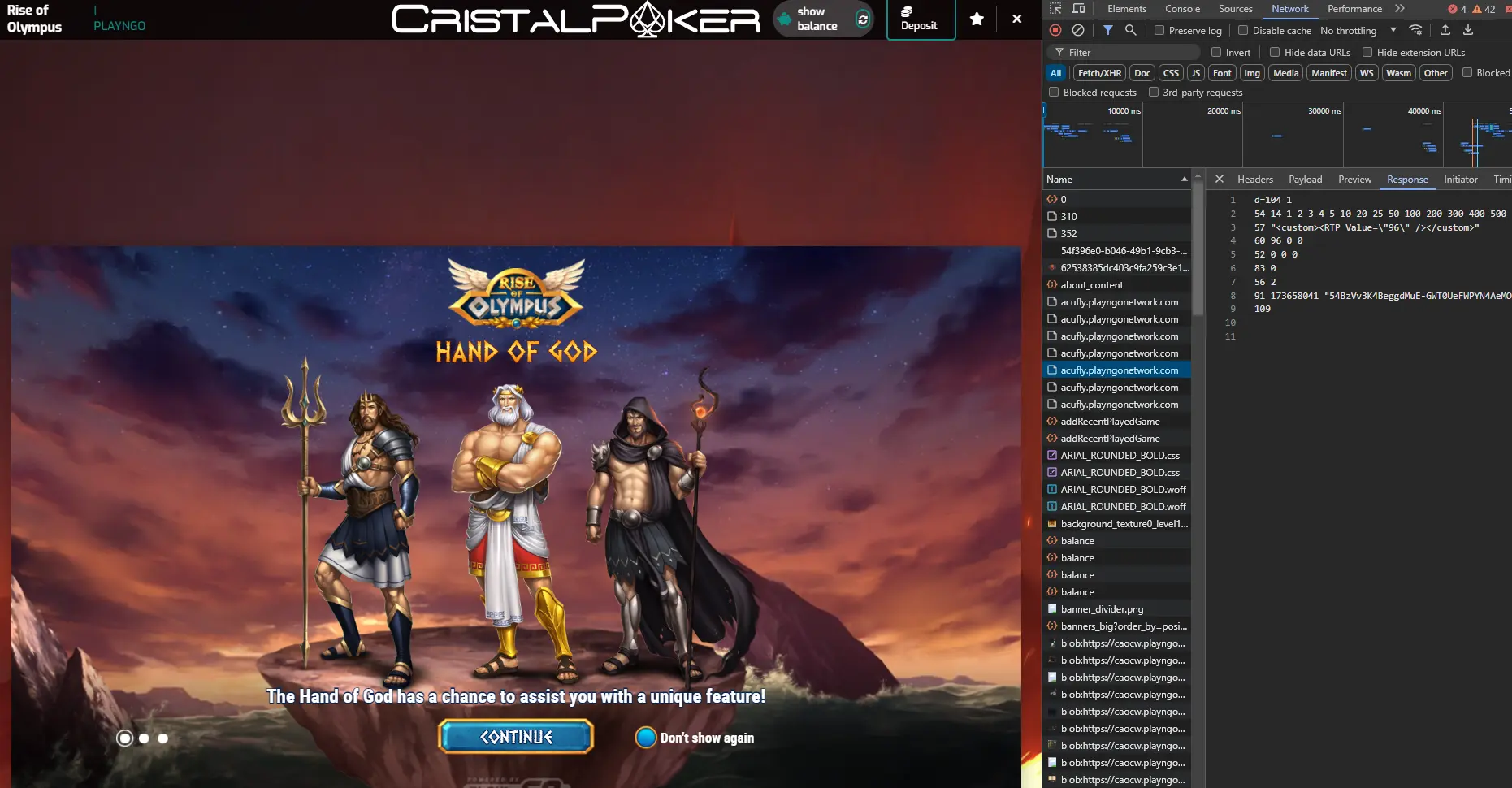
Task: Click the red errors count badge
Action: [1458, 9]
